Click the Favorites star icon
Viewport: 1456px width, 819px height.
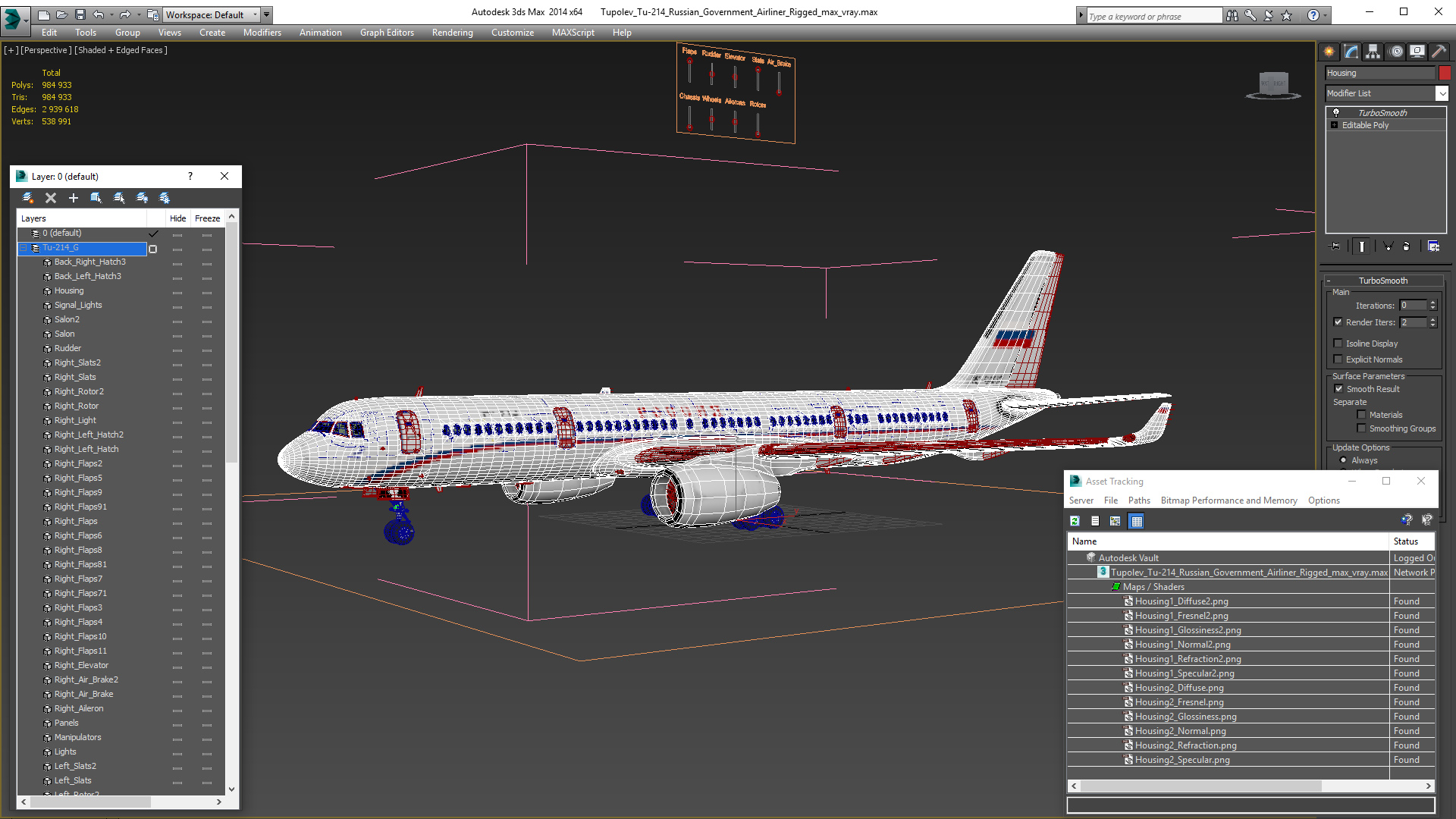click(x=1287, y=15)
